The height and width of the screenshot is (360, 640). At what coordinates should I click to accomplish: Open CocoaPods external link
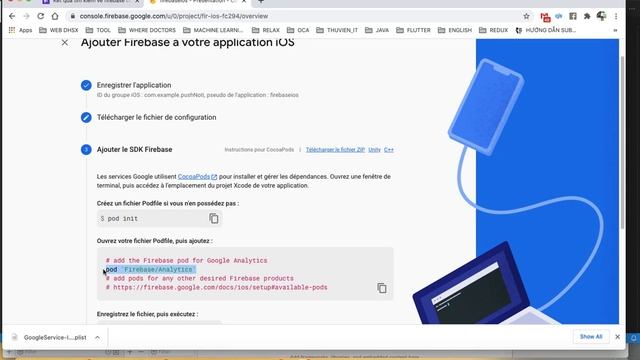[197, 176]
